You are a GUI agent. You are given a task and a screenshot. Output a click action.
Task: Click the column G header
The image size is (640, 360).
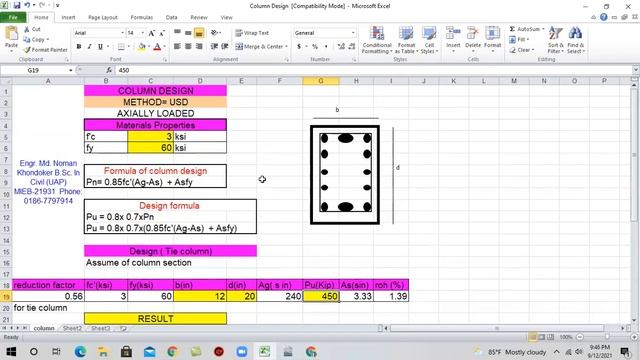pos(321,81)
